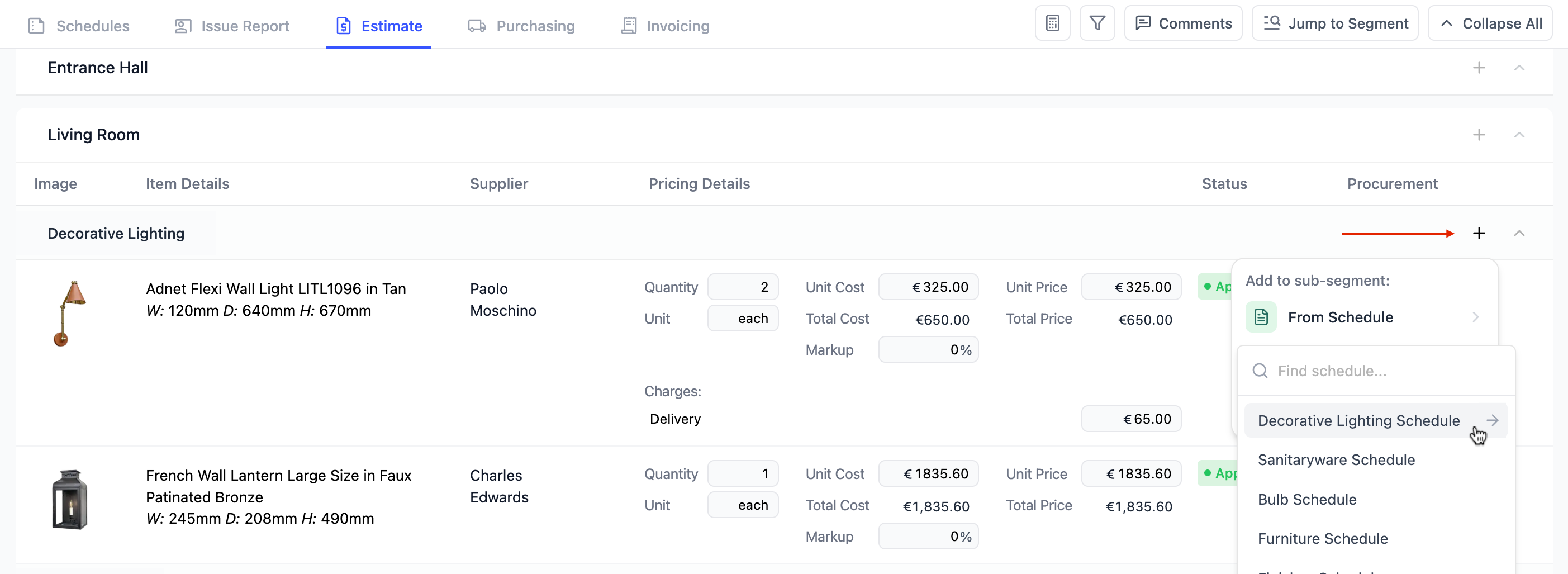Edit Unit Price €325.00 field

[x=1131, y=287]
